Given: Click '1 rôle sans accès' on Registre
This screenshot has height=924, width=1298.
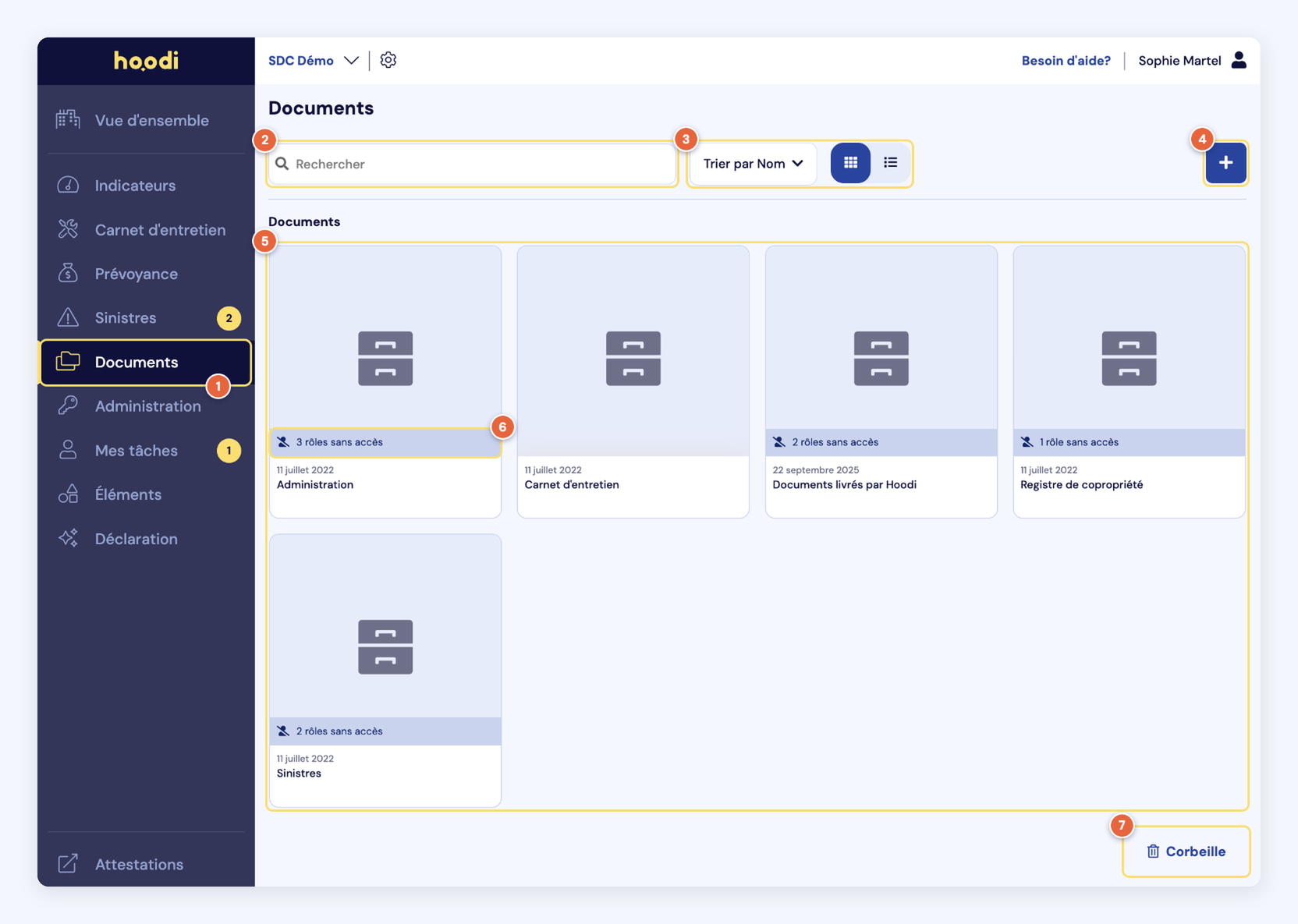Looking at the screenshot, I should (1129, 442).
